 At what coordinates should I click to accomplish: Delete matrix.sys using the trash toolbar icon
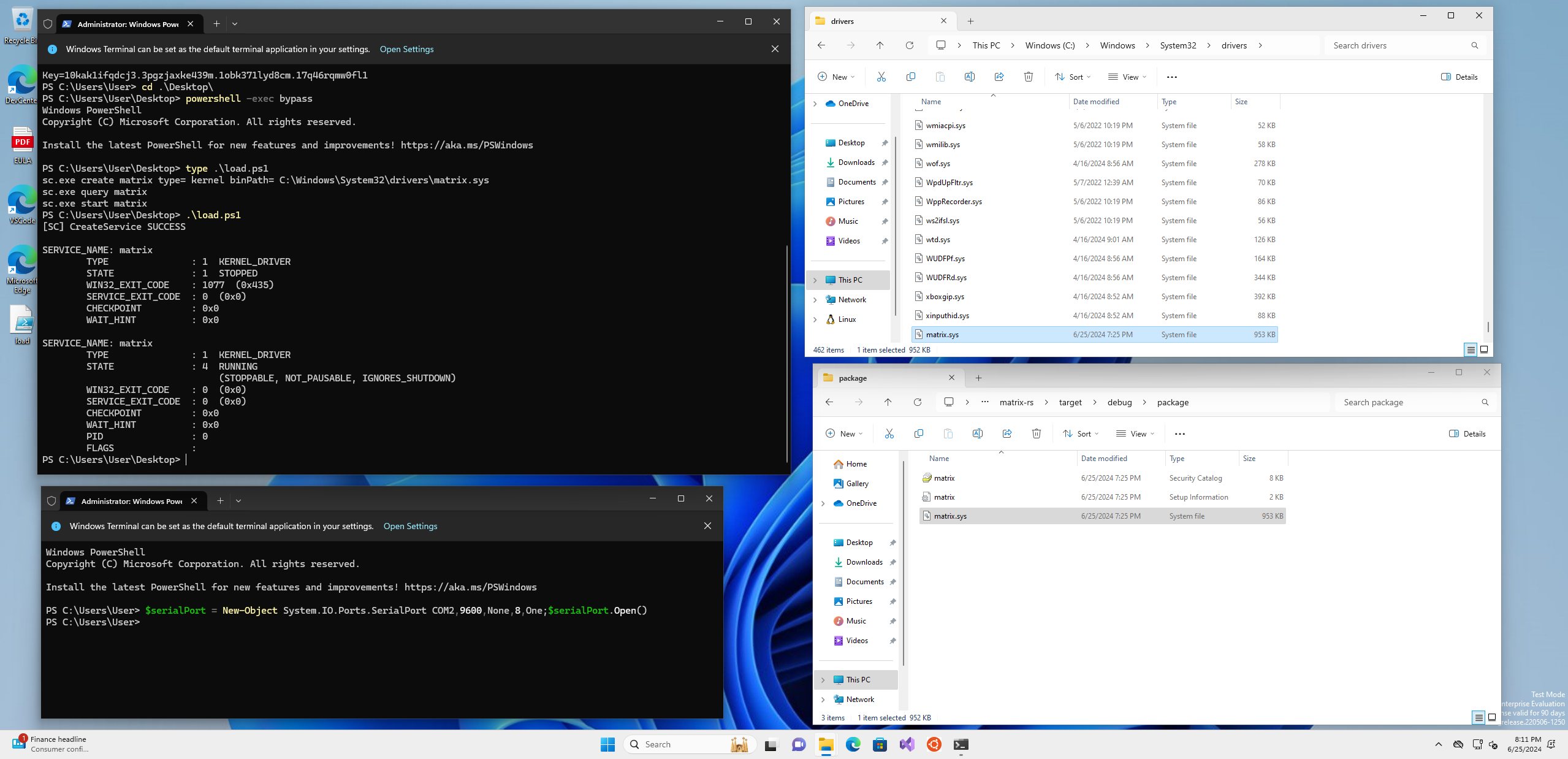click(x=1028, y=77)
